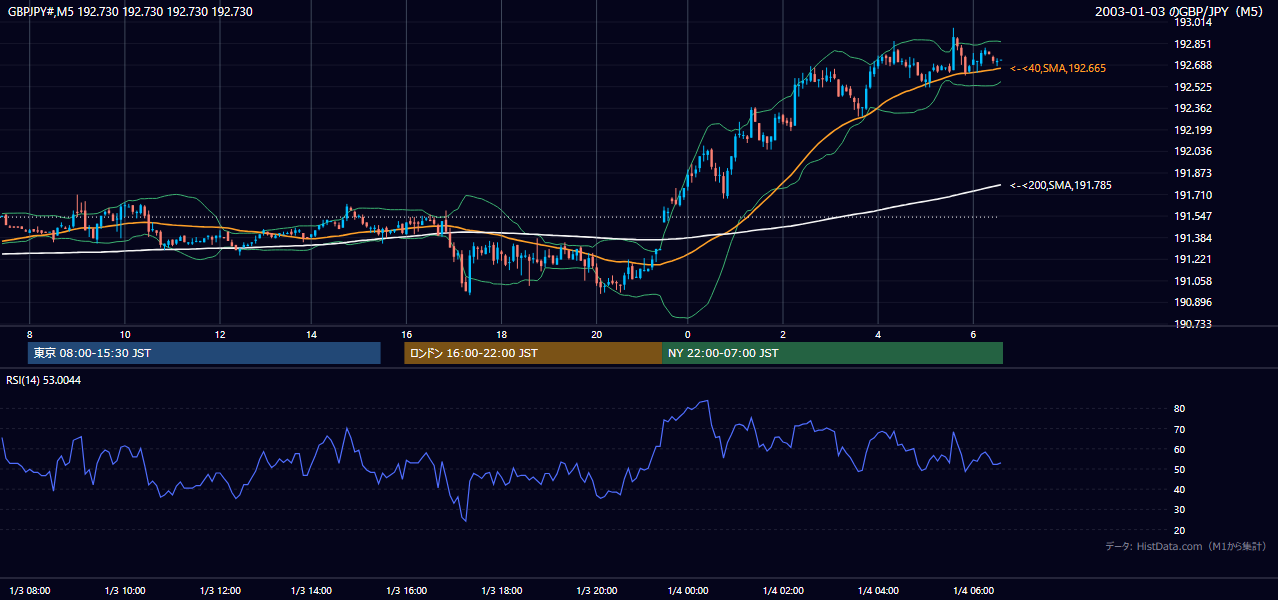Click the ロンドン 16:00-22:00 JST session bar
The image size is (1278, 600).
tap(533, 353)
